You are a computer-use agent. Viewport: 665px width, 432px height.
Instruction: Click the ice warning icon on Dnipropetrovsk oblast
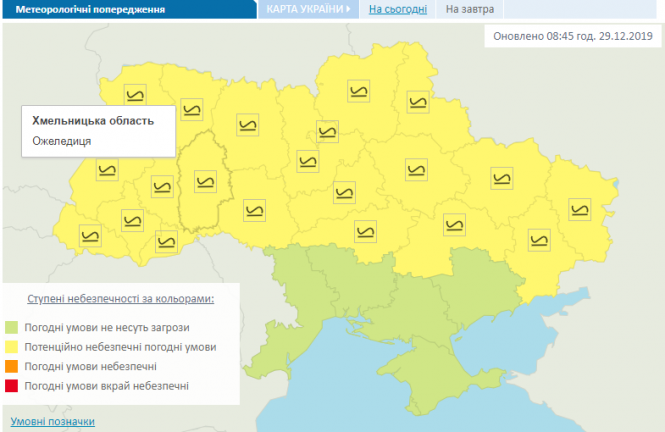click(454, 225)
